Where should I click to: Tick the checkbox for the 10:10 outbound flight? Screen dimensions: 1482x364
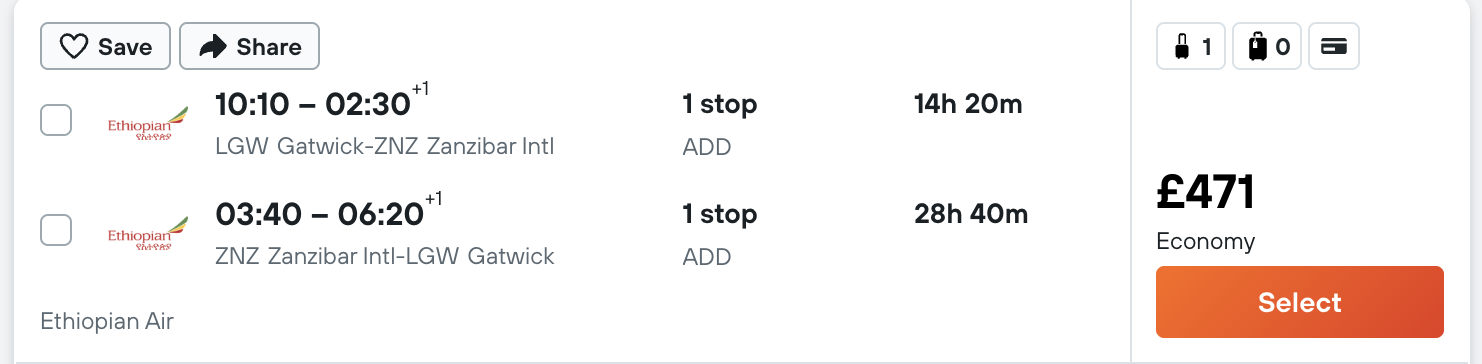[56, 120]
